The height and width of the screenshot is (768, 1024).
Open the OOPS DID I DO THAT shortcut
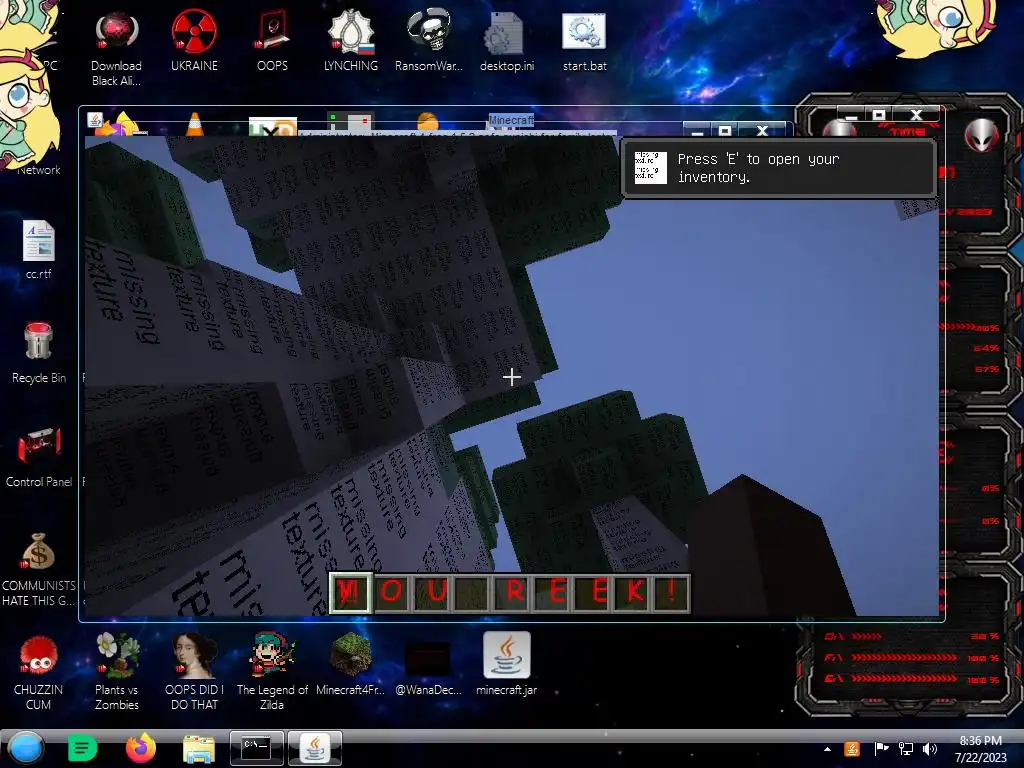pyautogui.click(x=194, y=671)
